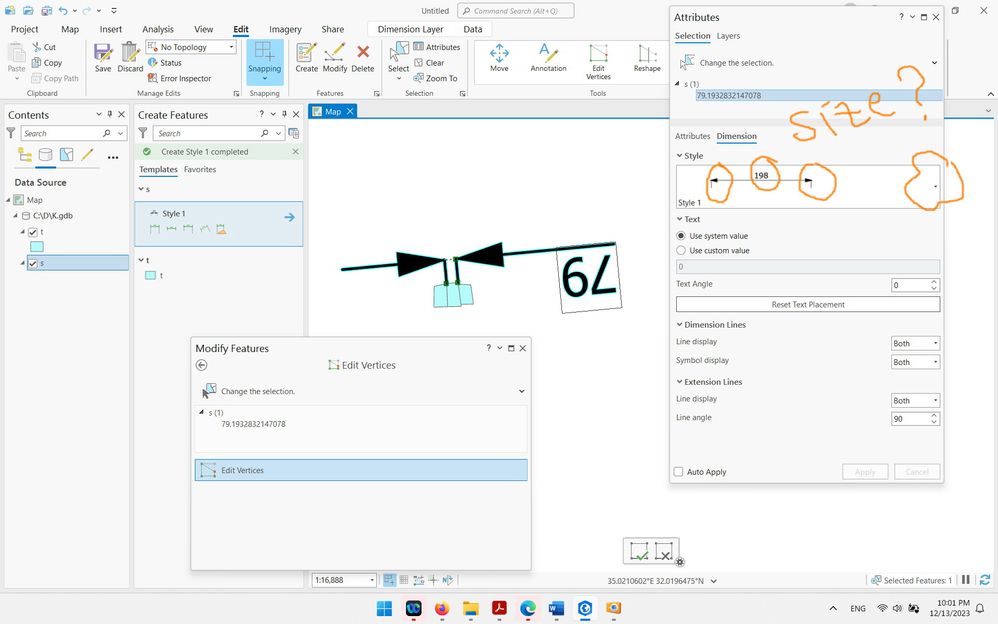This screenshot has height=624, width=998.
Task: Click the cyan t template swatch
Action: pyautogui.click(x=150, y=276)
